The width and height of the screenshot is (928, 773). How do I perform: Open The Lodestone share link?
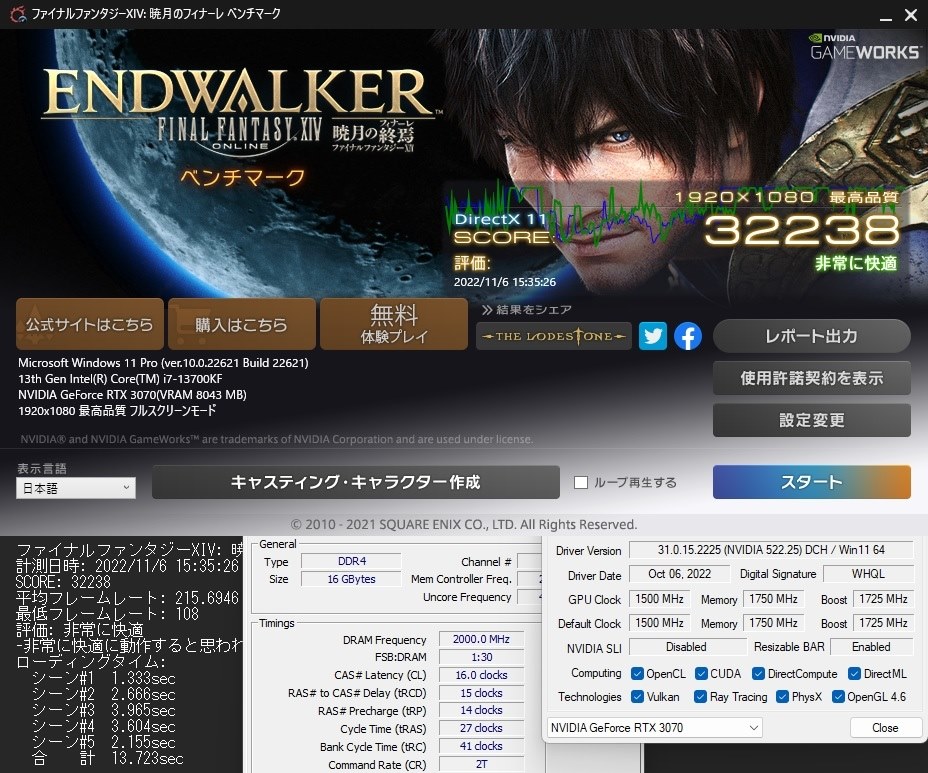pos(554,336)
